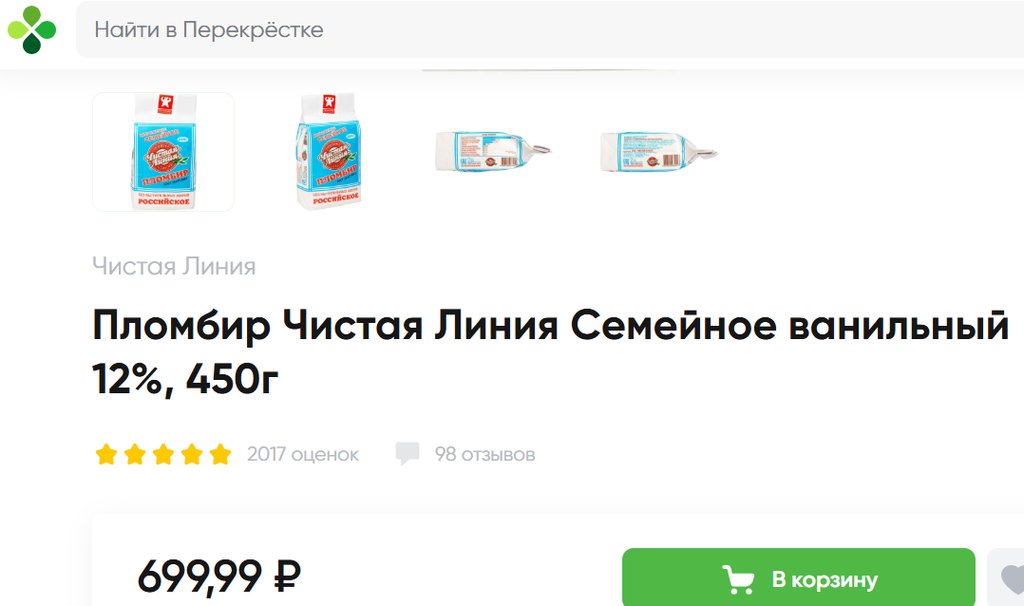Click the Пломбир Чистая Линия product title
The image size is (1024, 606).
point(551,351)
